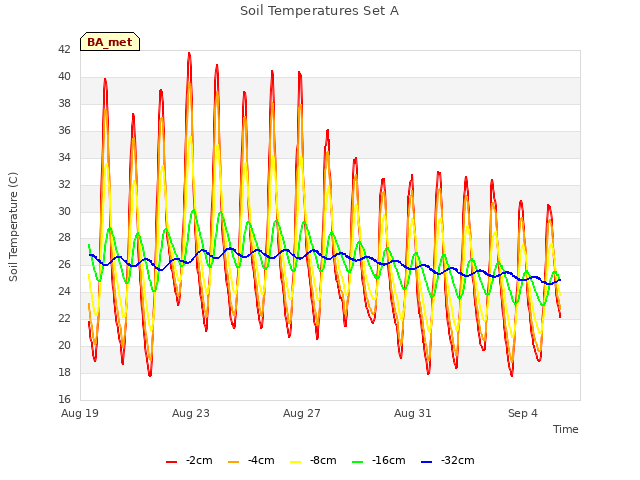Click the 40 y-axis tick label
Viewport: 640px width, 480px height.
tap(64, 76)
